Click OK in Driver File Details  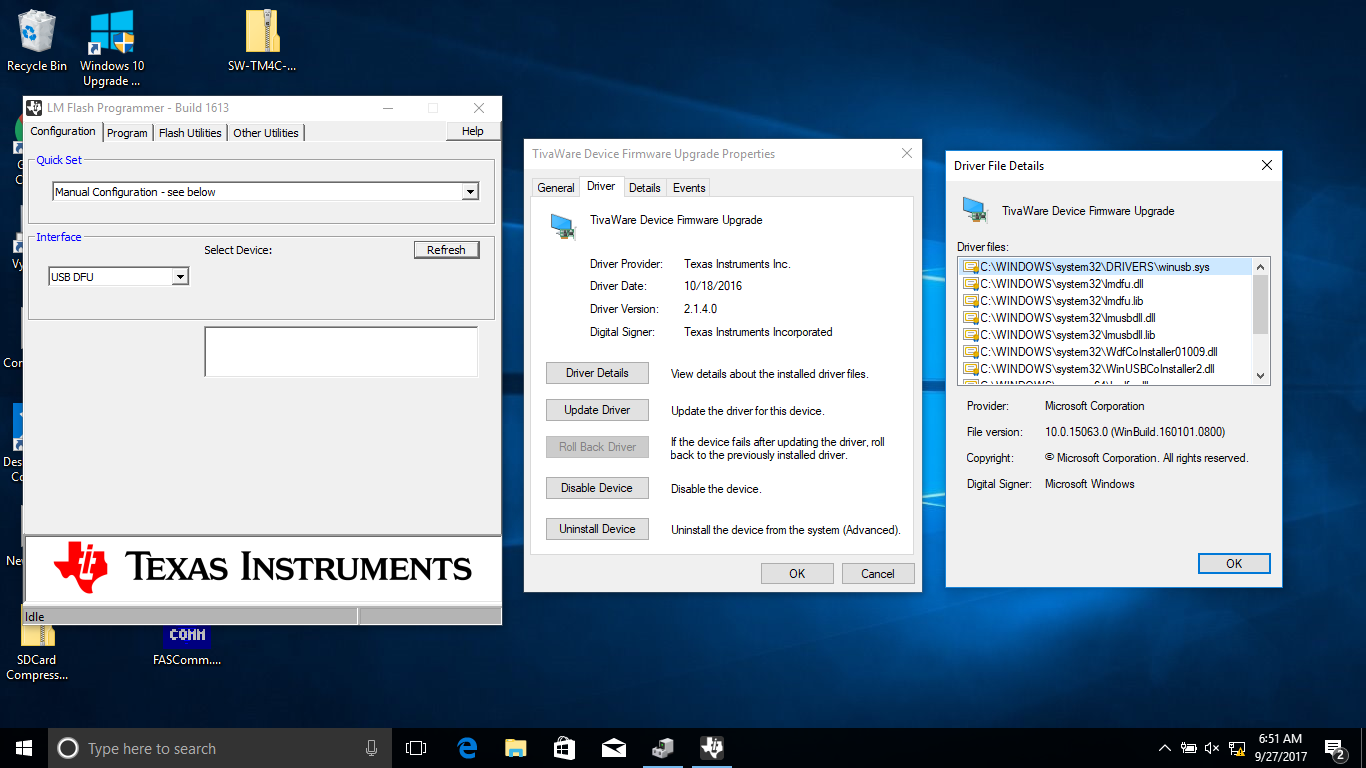click(x=1234, y=564)
